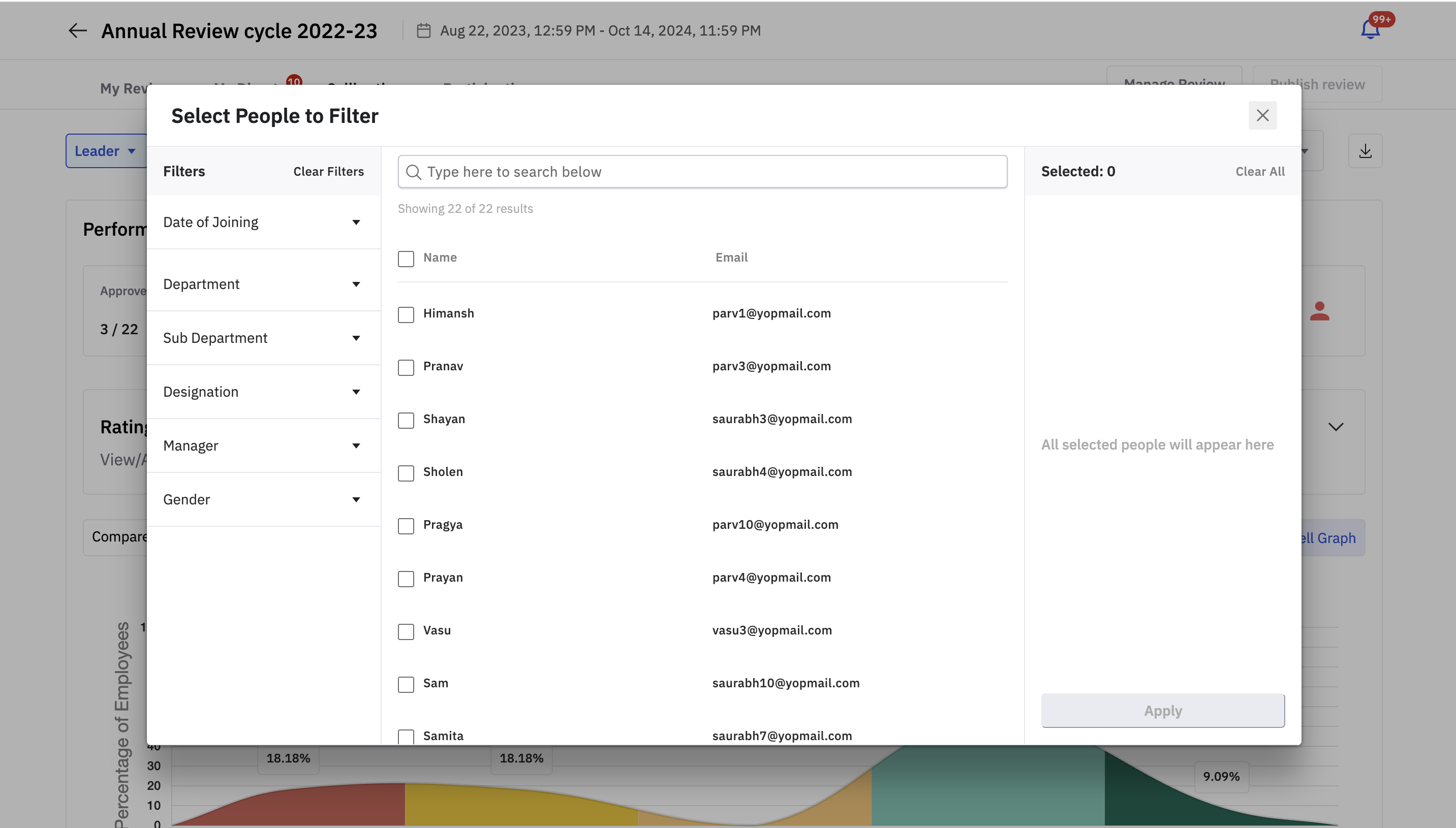
Task: Open the notifications bell icon
Action: pos(1370,29)
